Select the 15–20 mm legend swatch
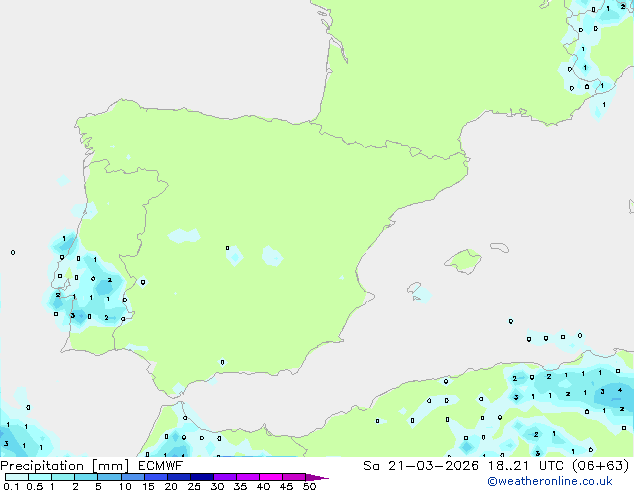 click(156, 477)
